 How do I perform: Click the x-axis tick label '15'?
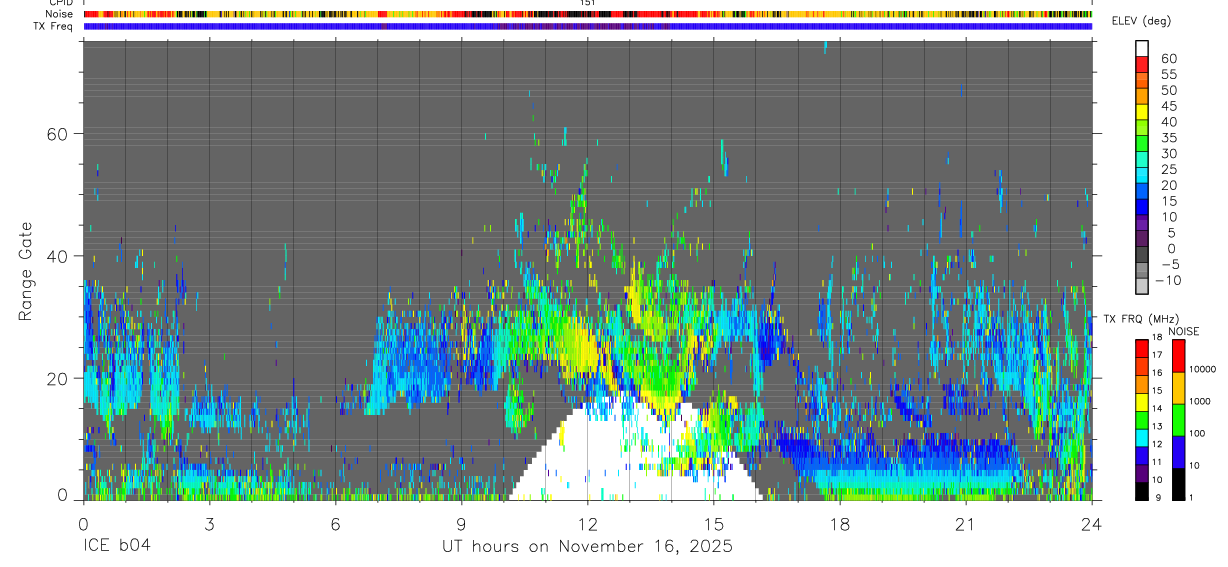[x=714, y=523]
